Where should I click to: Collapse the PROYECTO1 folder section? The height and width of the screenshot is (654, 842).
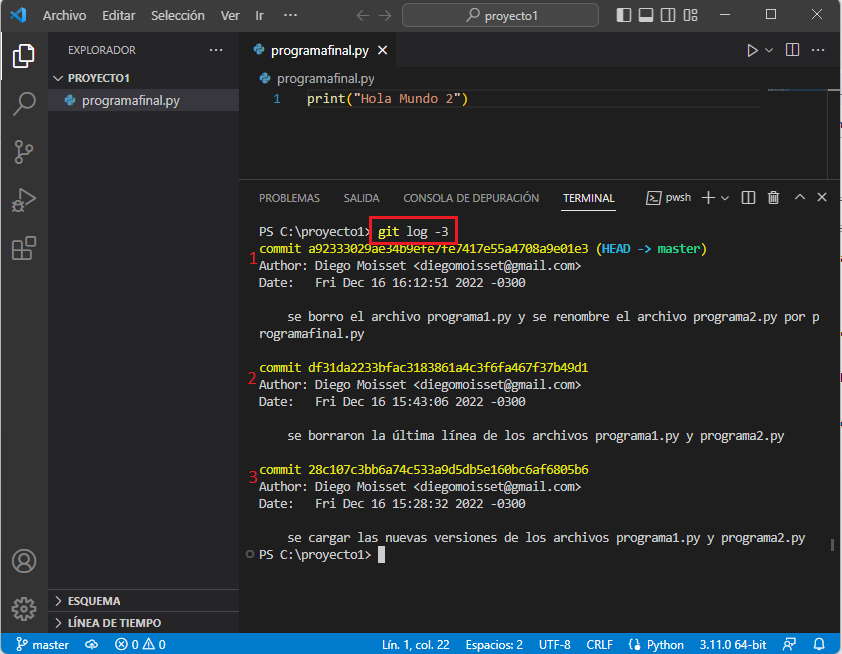point(143,78)
